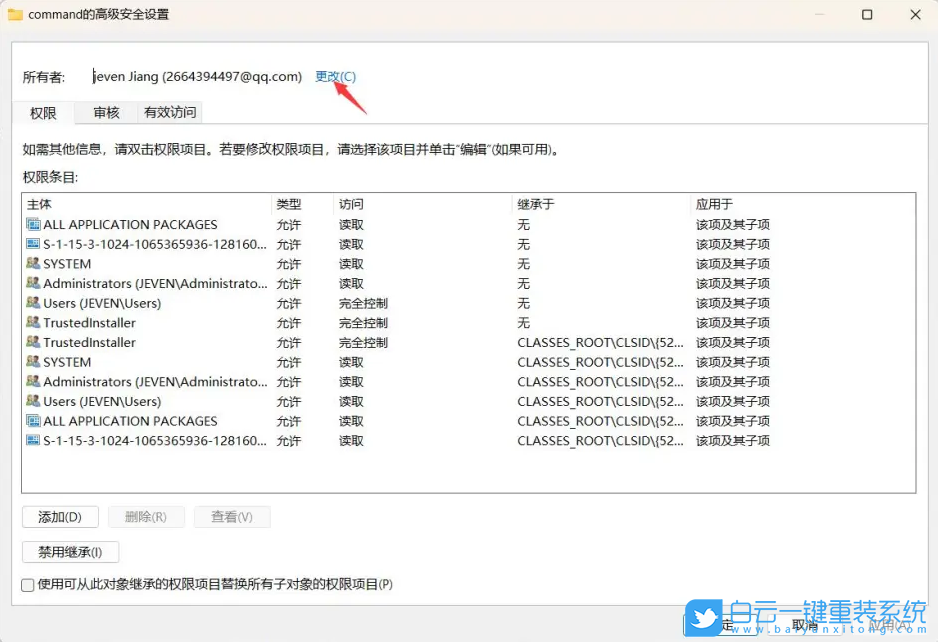The height and width of the screenshot is (642, 938).
Task: Click the 查看(V) button
Action: pyautogui.click(x=232, y=516)
